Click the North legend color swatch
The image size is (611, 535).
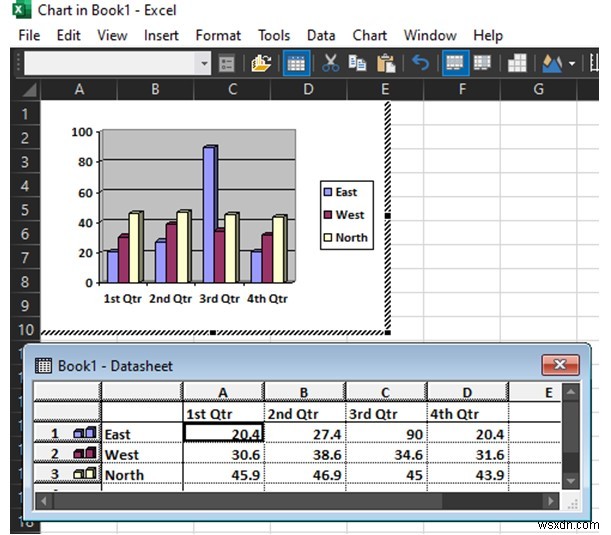(328, 237)
